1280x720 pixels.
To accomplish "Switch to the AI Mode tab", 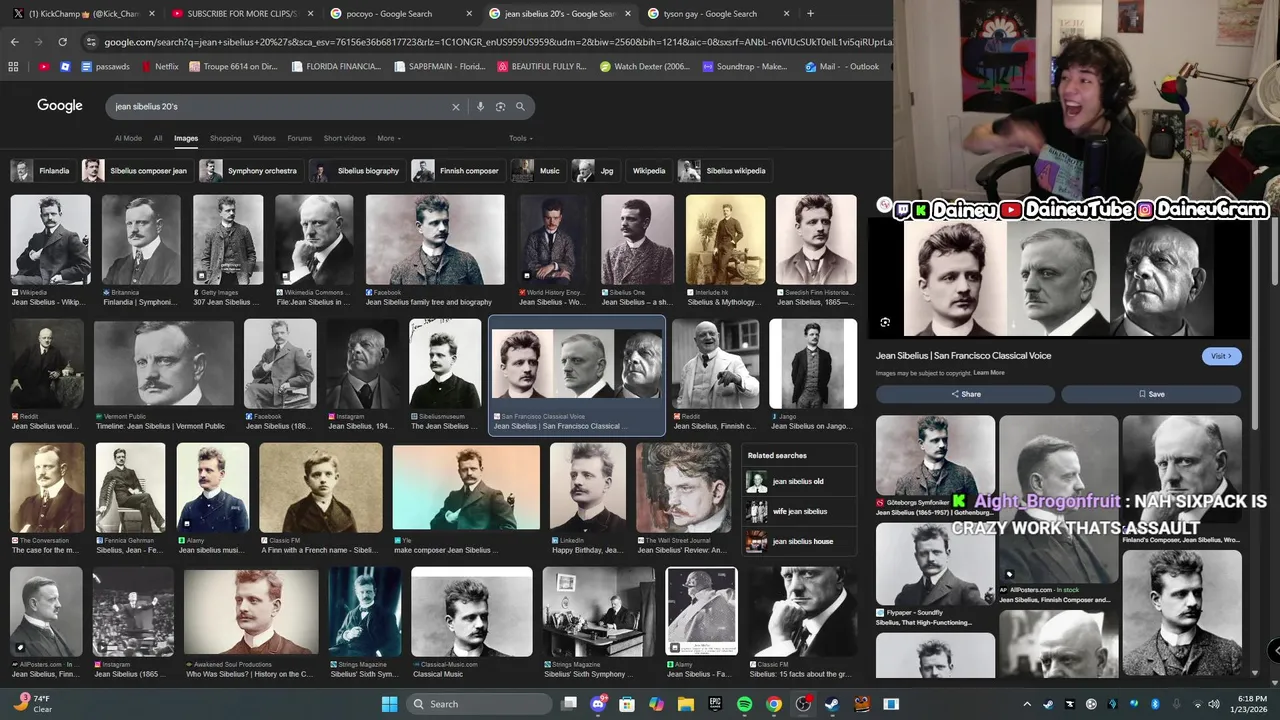I will point(128,138).
